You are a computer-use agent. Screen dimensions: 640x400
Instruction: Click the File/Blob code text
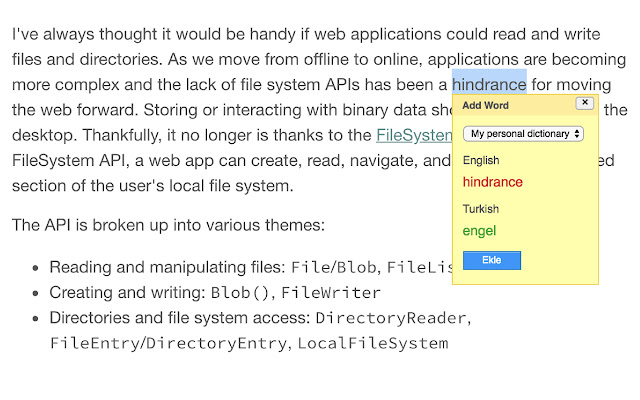333,267
